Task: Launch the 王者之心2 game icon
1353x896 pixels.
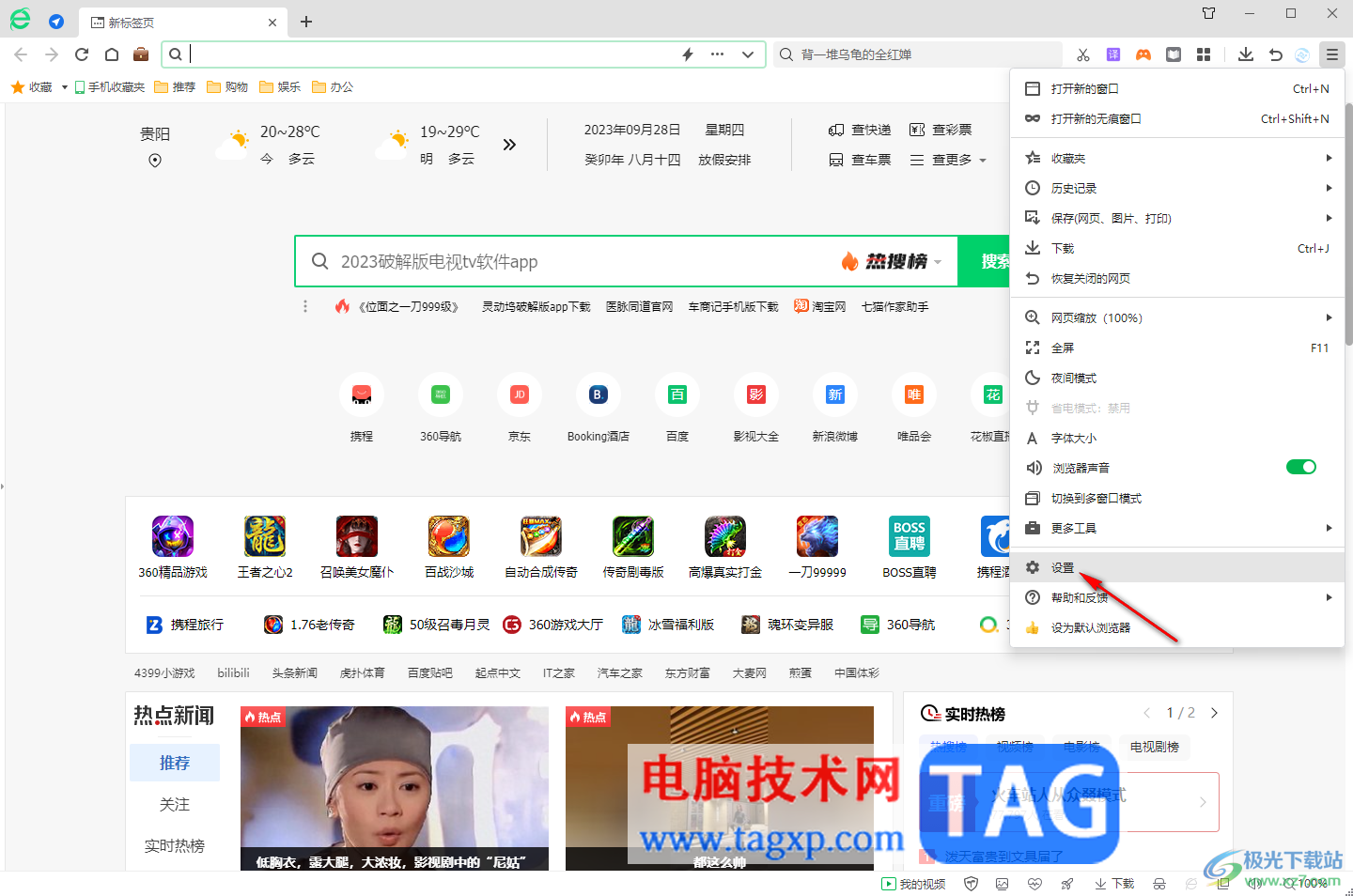Action: pos(265,536)
